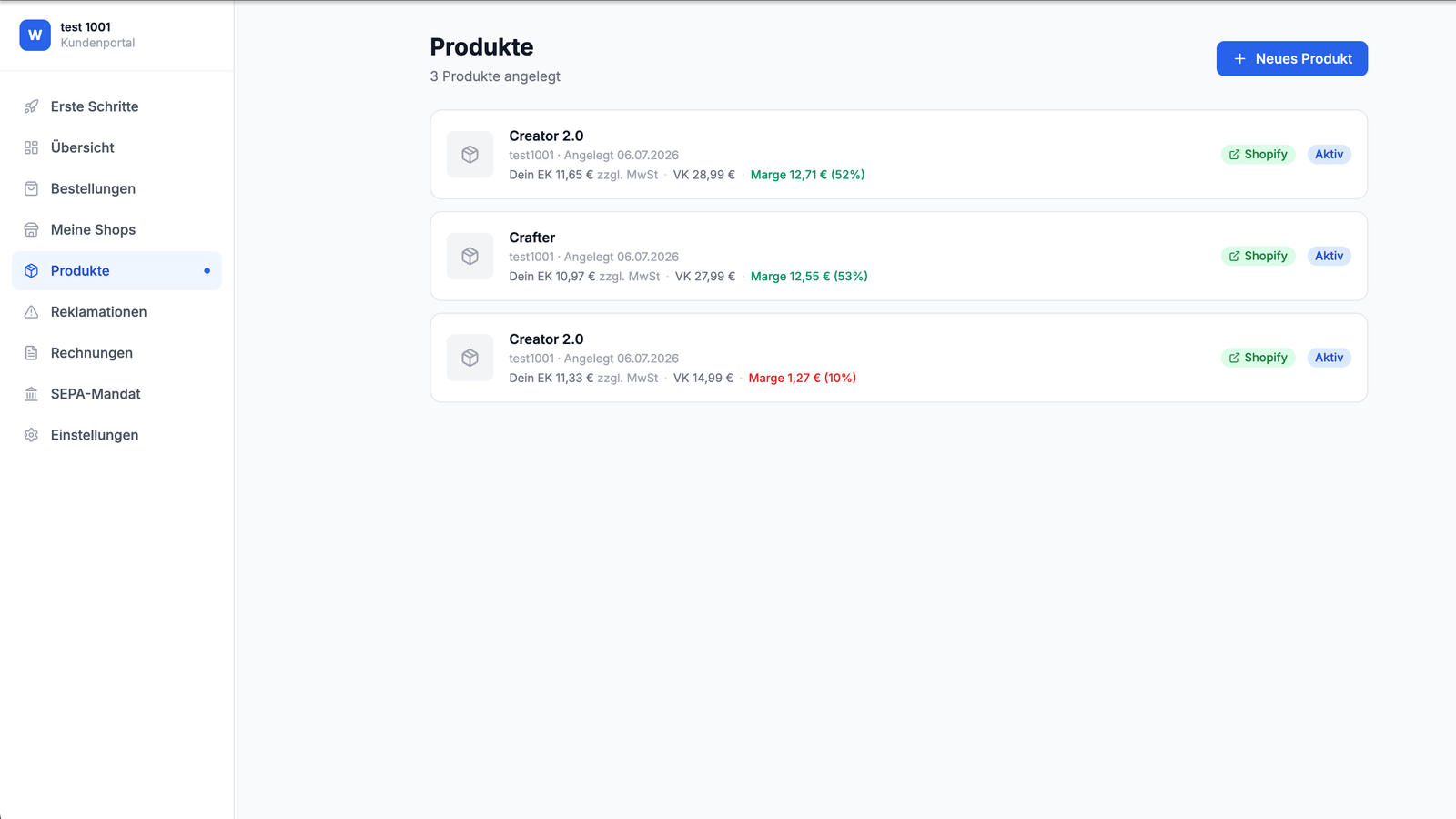The image size is (1456, 819).
Task: Click the package thumbnail of the Crafter product
Action: pyautogui.click(x=470, y=256)
